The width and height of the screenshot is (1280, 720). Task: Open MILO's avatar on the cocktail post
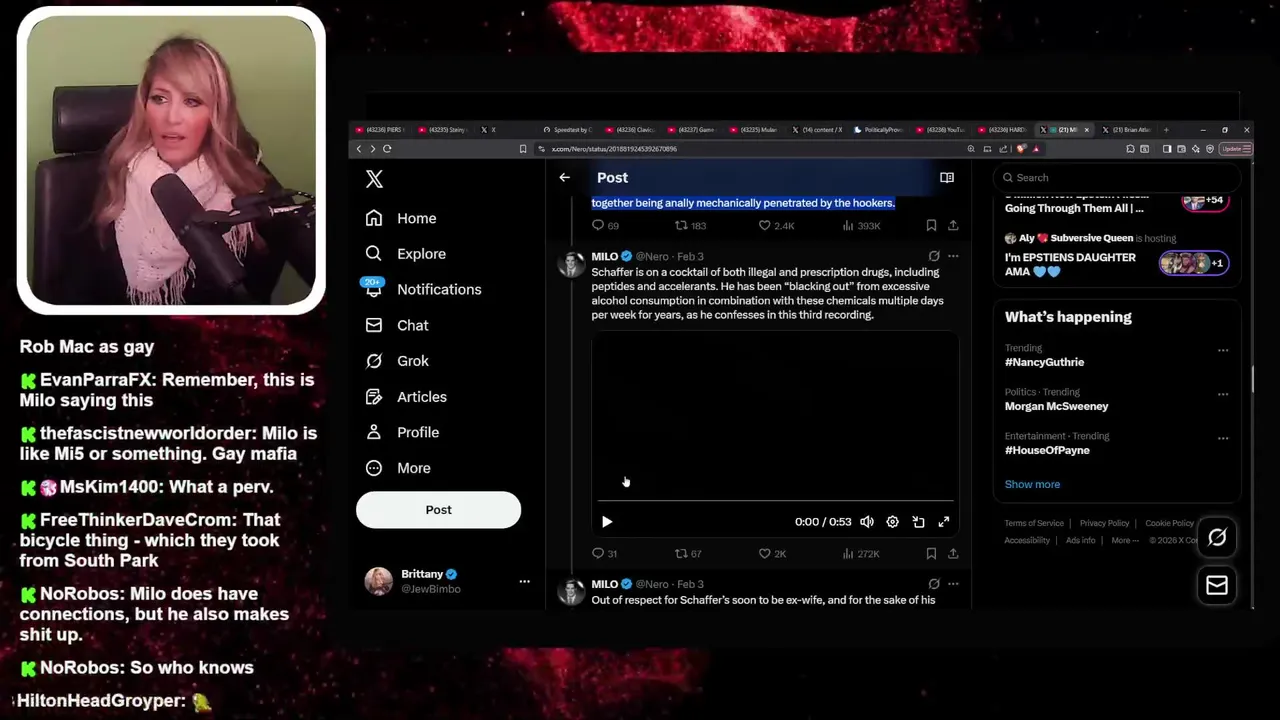pyautogui.click(x=571, y=263)
